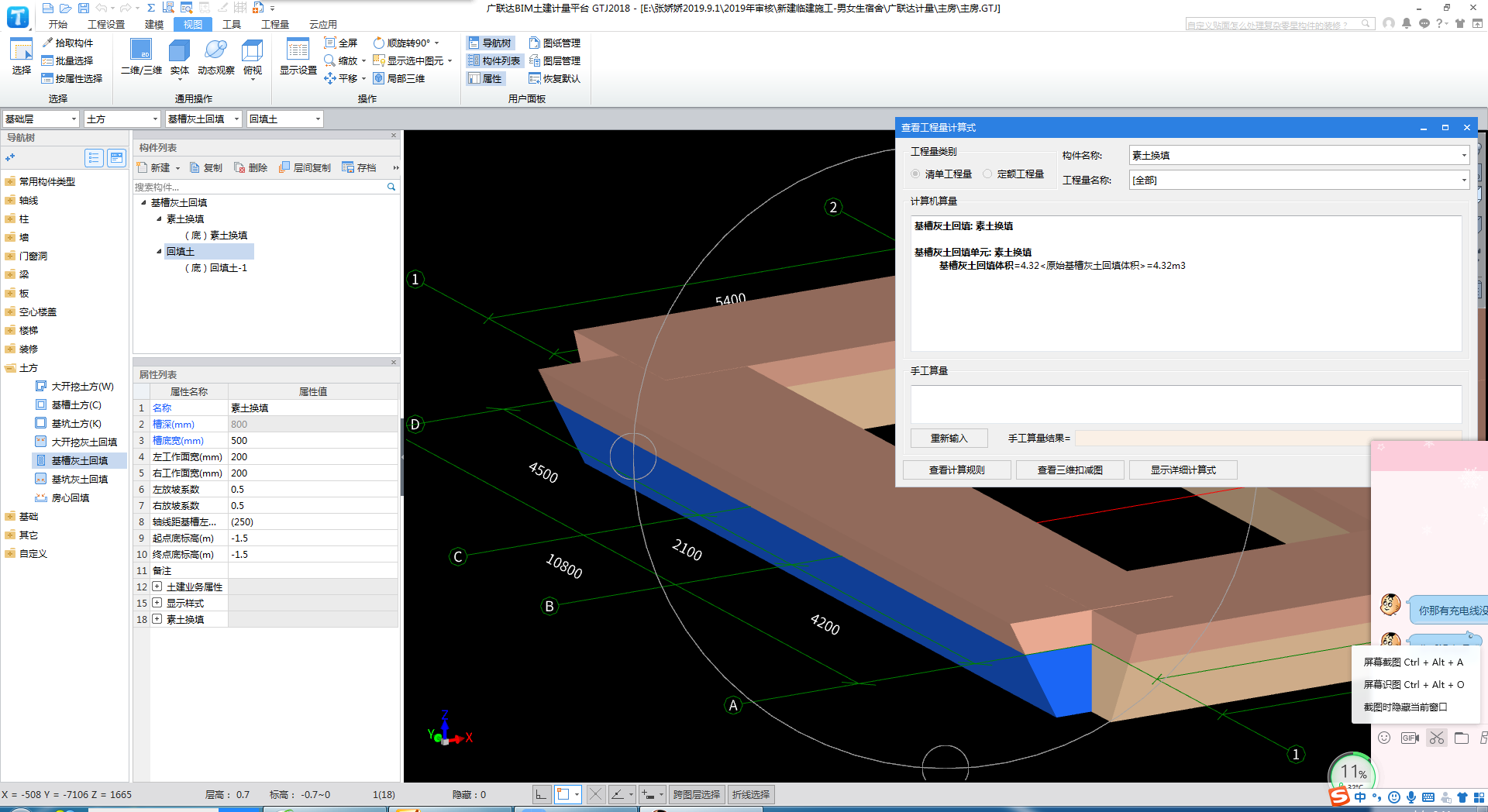Activate the 选择 (Select) tool
This screenshot has width=1488, height=812.
[21, 56]
